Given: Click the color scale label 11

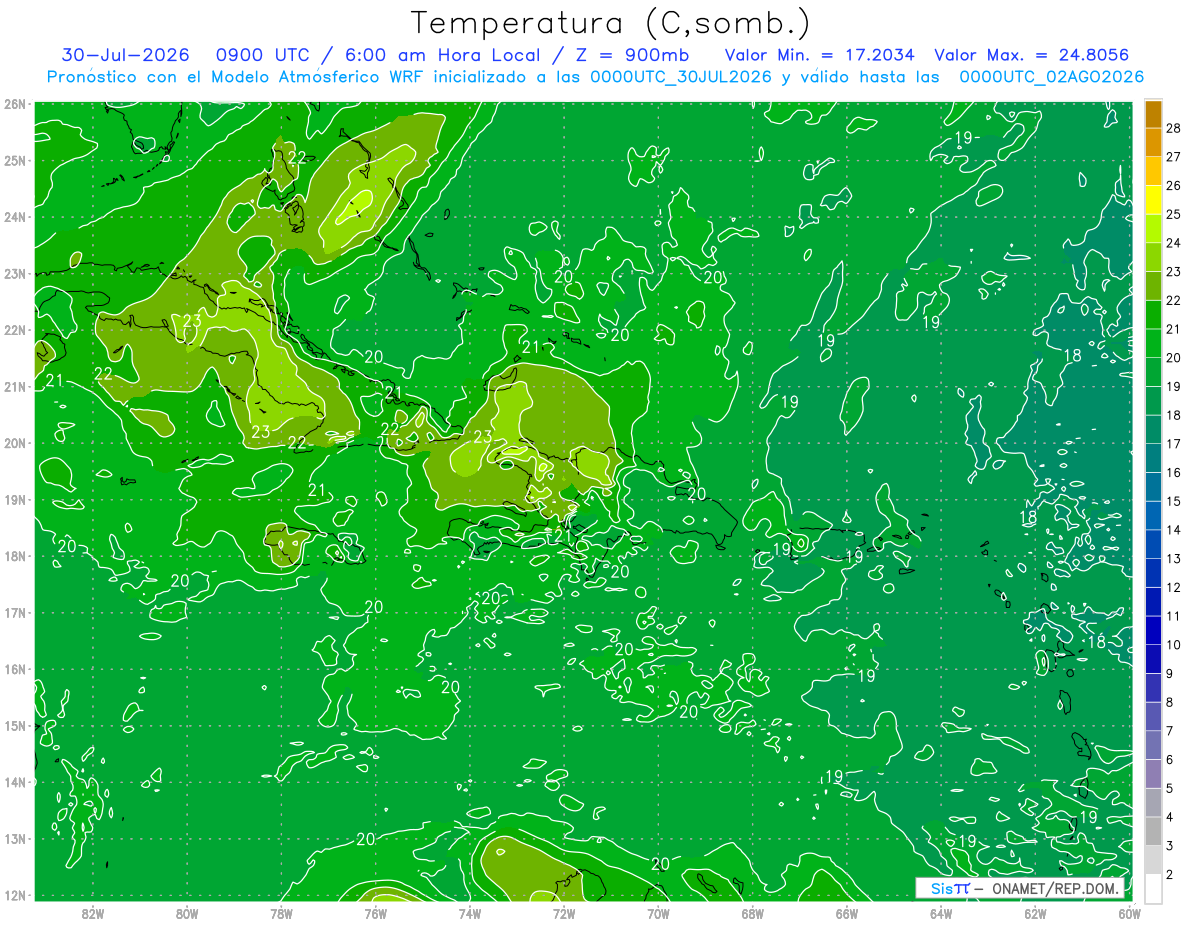Looking at the screenshot, I should [1173, 616].
